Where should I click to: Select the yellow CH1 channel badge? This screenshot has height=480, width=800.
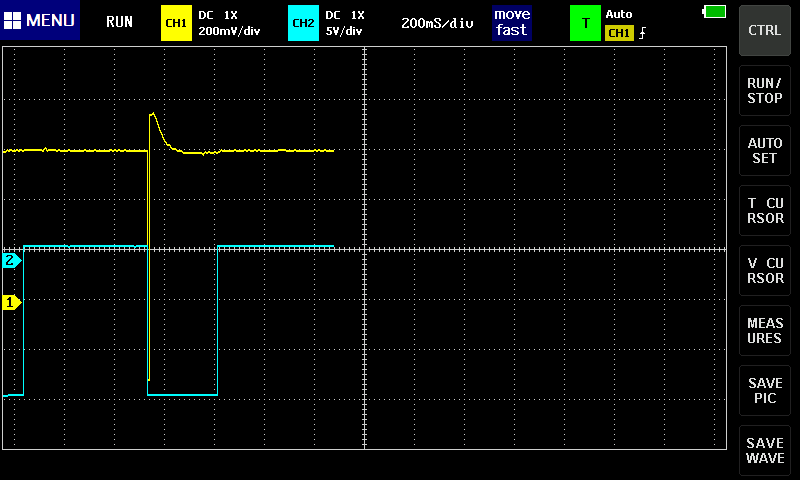[x=175, y=22]
